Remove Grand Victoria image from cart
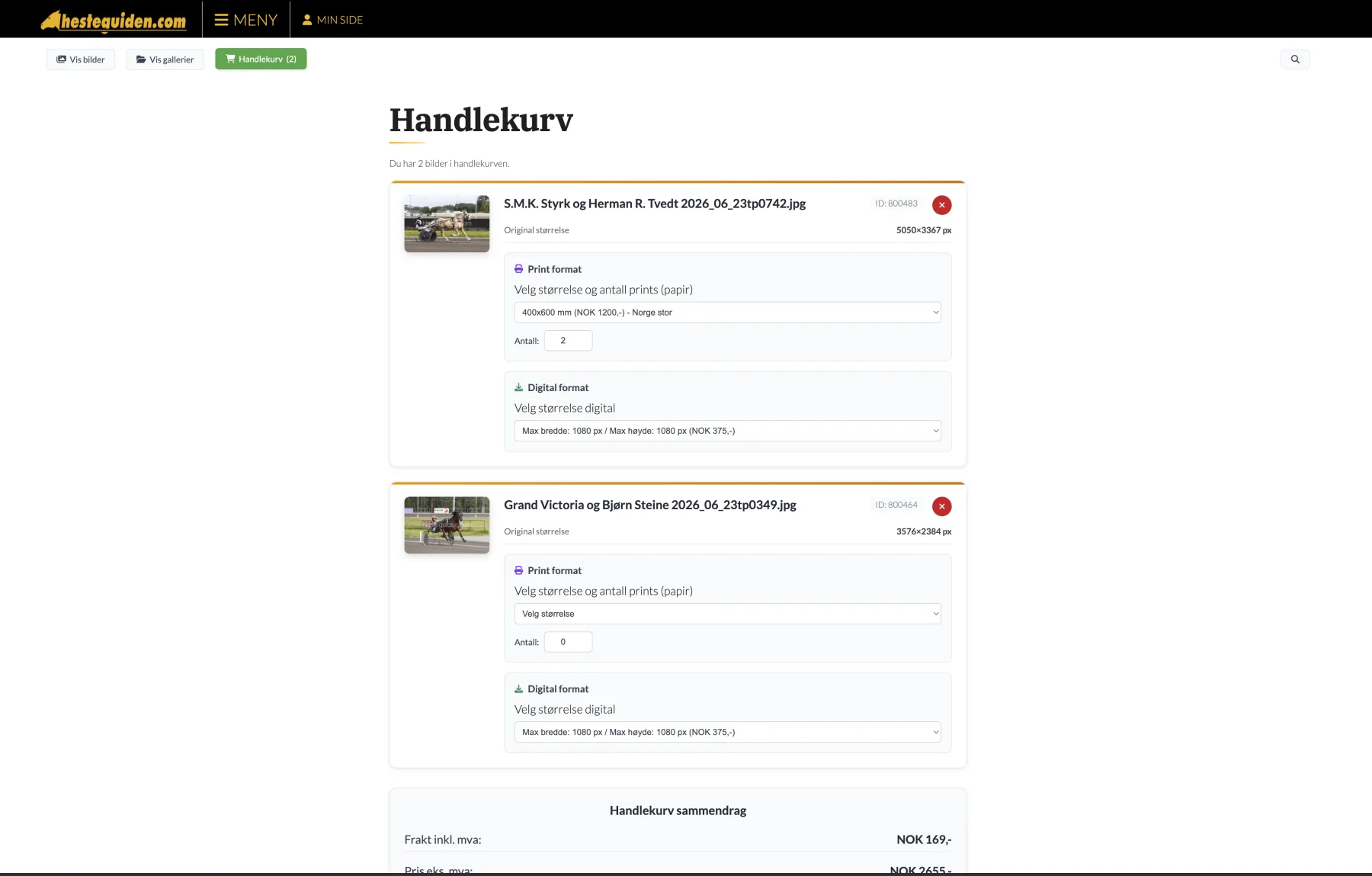The width and height of the screenshot is (1372, 876). pos(941,506)
